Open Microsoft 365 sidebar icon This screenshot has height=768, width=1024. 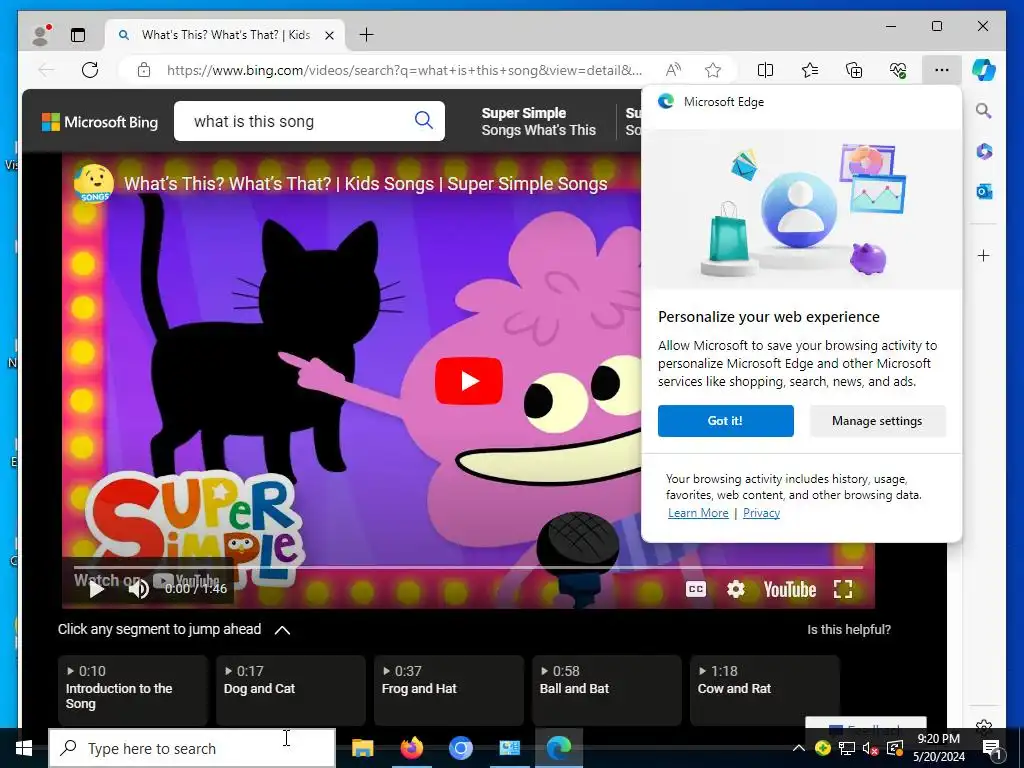984,152
